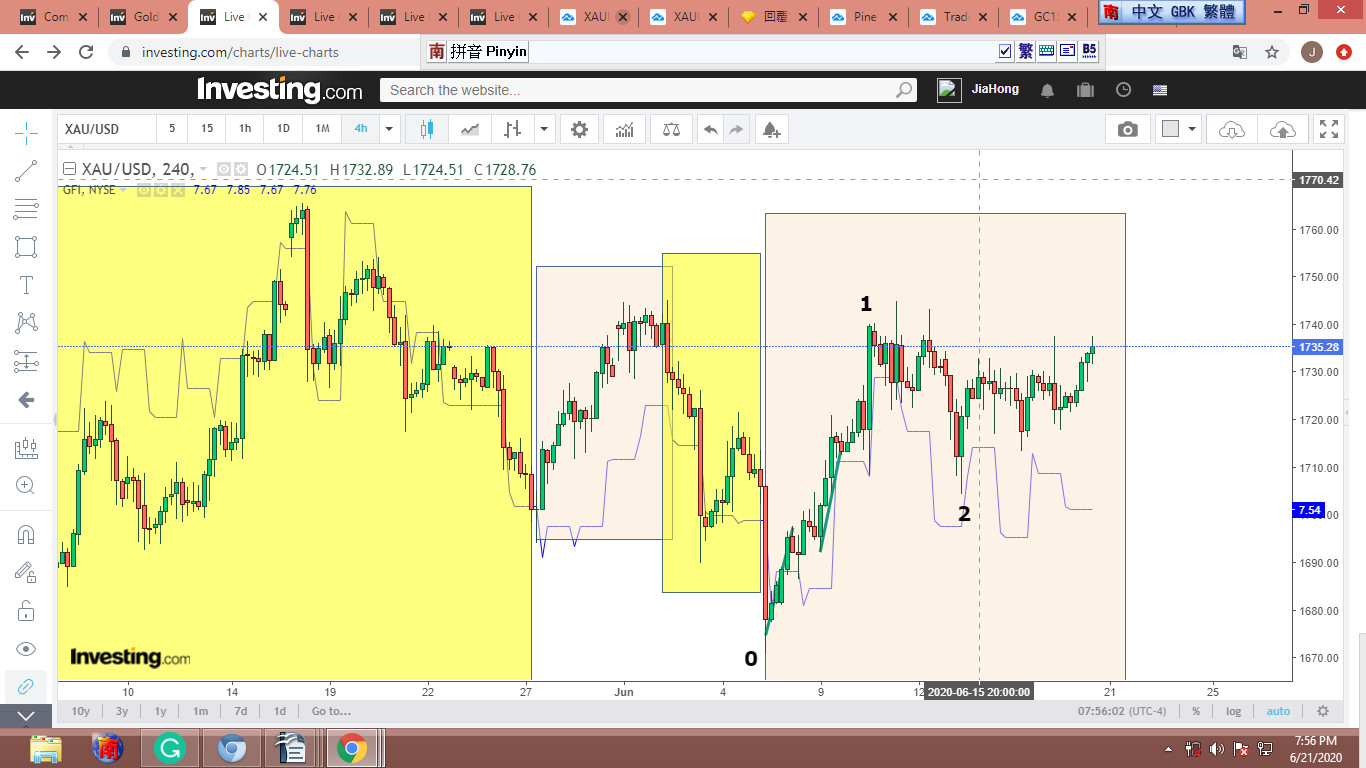The image size is (1366, 768).
Task: Click the compare symbols scales icon
Action: [x=671, y=129]
